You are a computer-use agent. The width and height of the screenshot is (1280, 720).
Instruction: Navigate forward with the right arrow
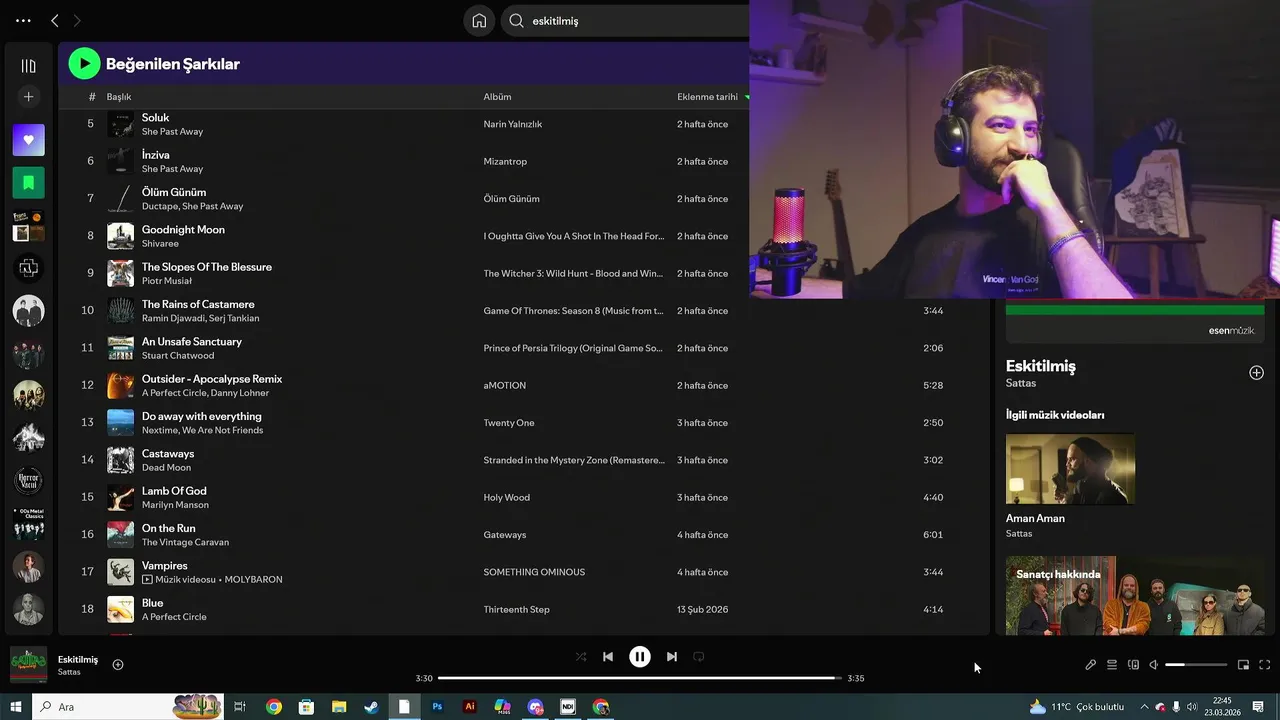(x=77, y=20)
